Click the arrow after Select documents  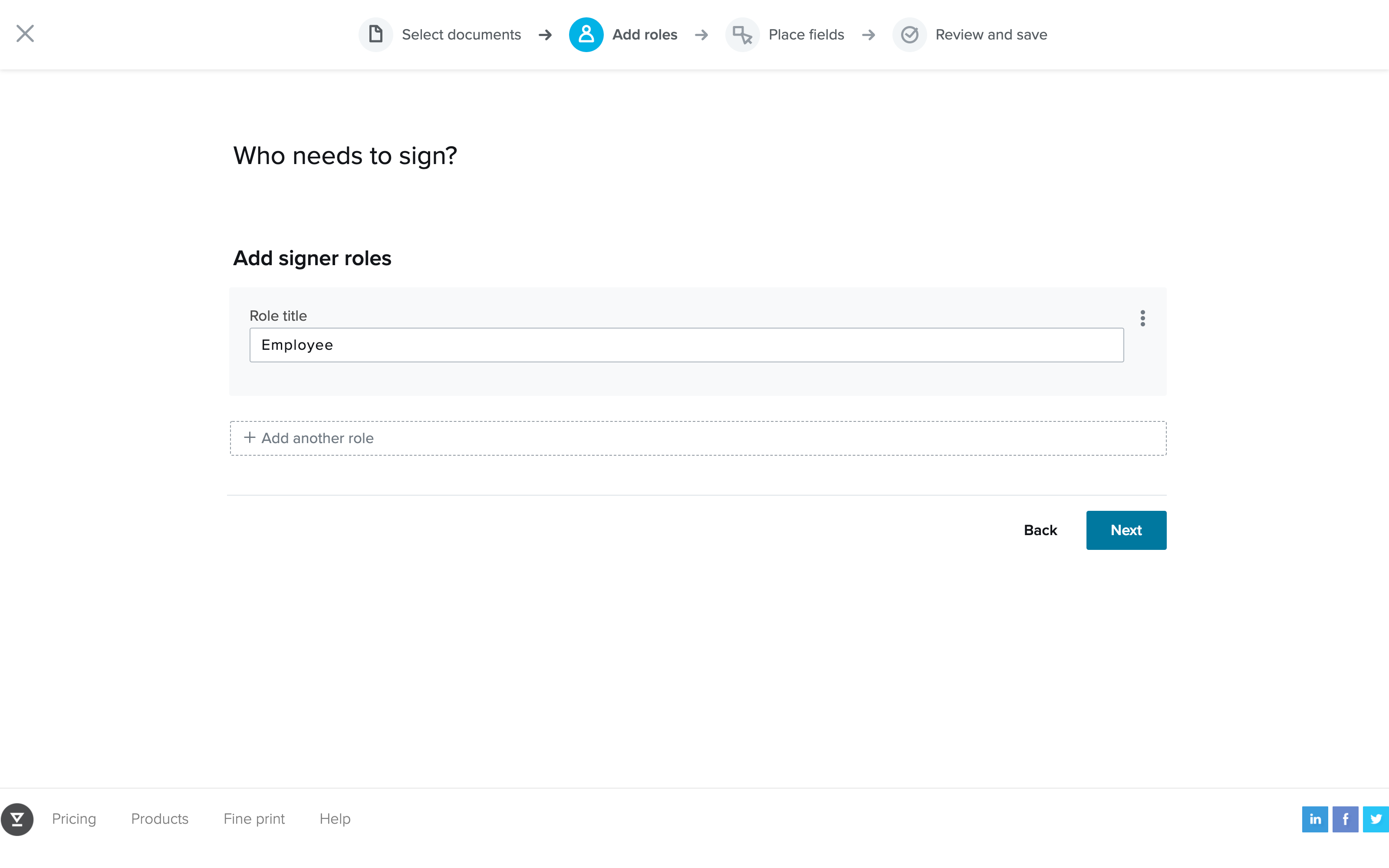(545, 35)
